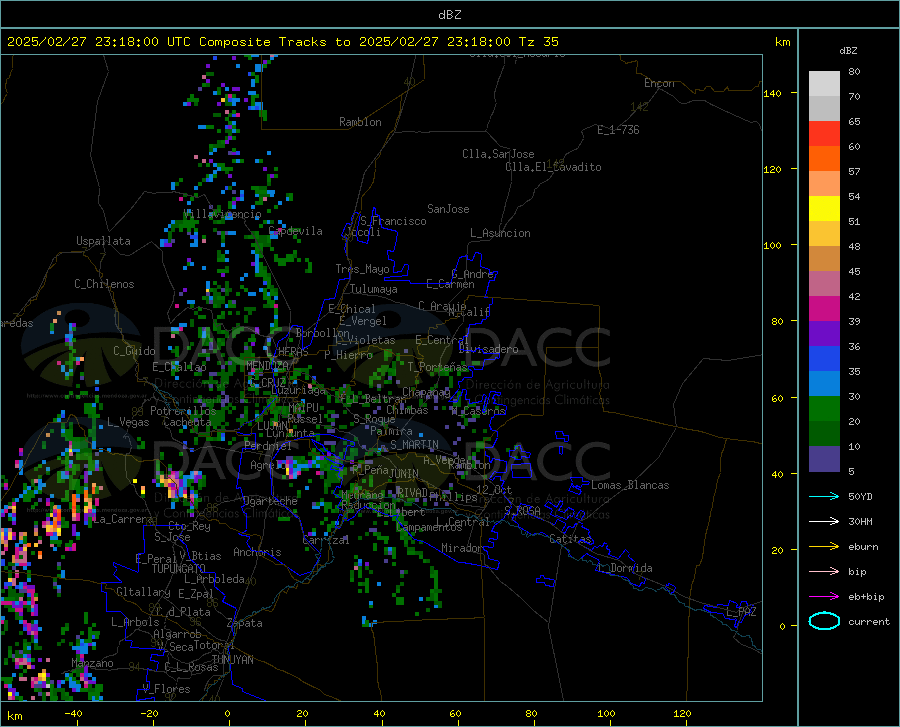Pick the mauve 42-45 dBZ swatch
900x727 pixels.
tap(824, 283)
